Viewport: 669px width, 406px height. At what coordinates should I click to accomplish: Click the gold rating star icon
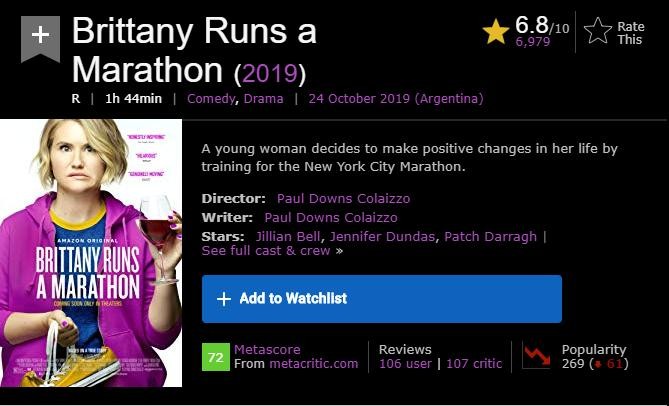click(x=496, y=32)
